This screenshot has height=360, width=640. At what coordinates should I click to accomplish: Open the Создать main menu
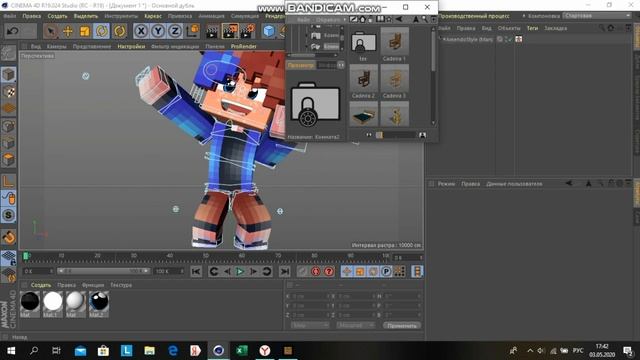pyautogui.click(x=57, y=16)
